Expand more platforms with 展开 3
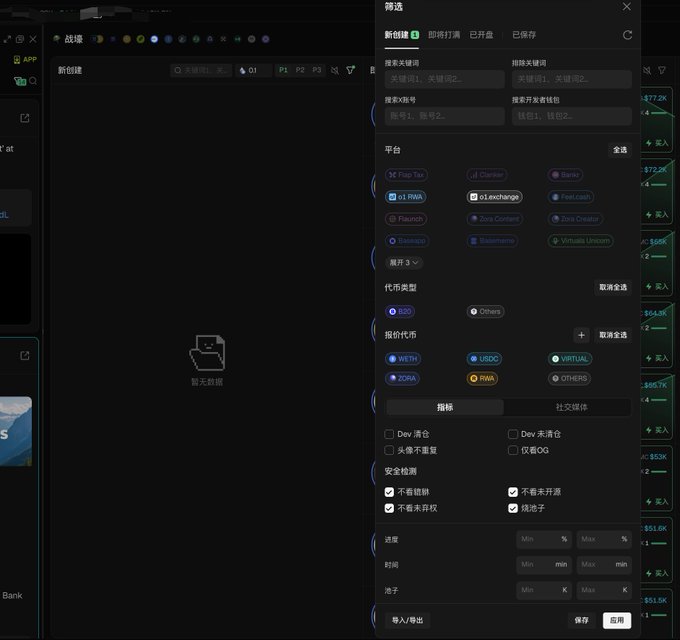 (x=403, y=262)
